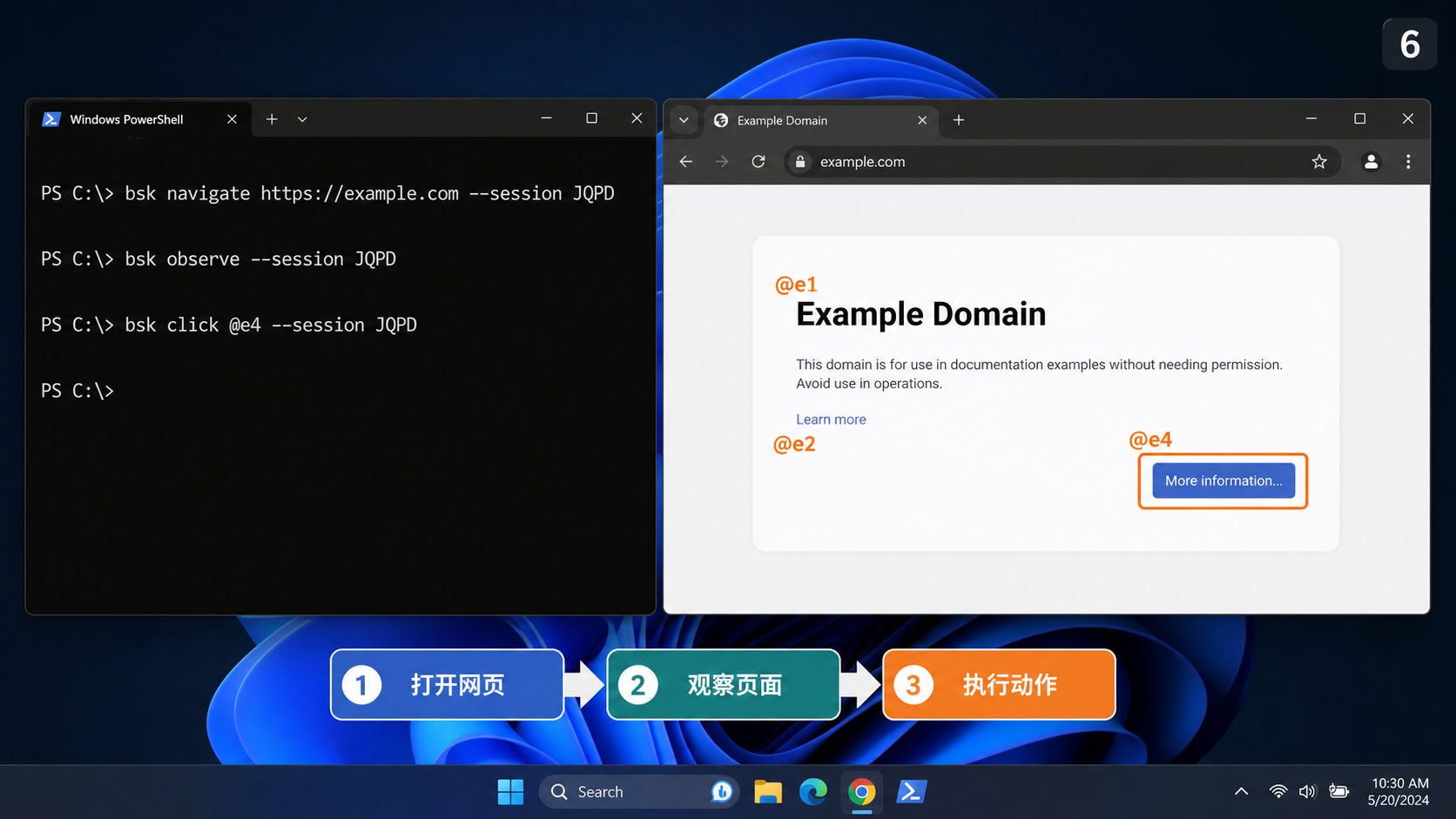The height and width of the screenshot is (819, 1456).
Task: Close the Example Domain tab
Action: point(922,120)
